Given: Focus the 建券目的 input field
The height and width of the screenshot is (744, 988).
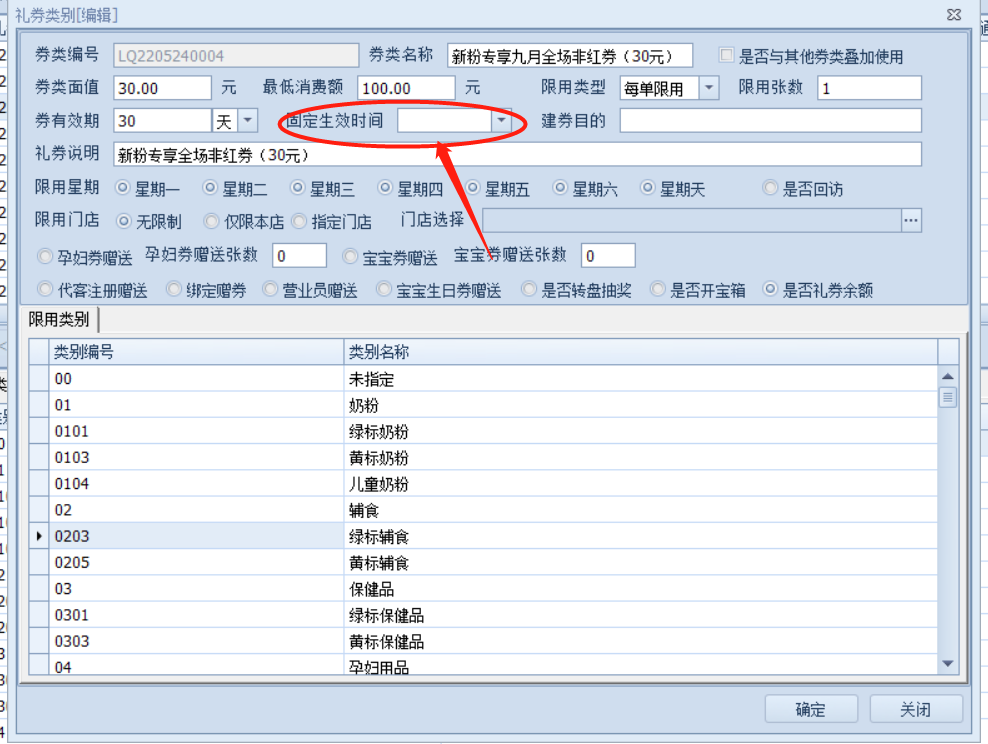Looking at the screenshot, I should 771,120.
